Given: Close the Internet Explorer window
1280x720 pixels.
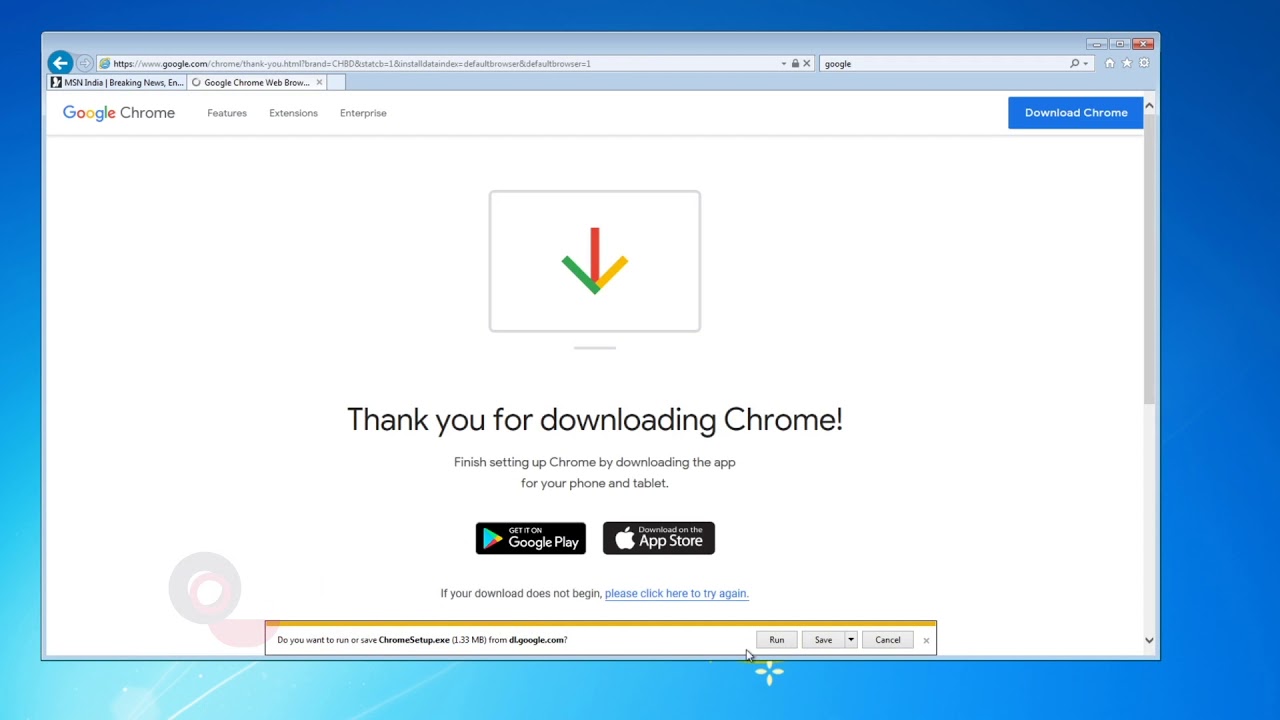Looking at the screenshot, I should (1144, 44).
